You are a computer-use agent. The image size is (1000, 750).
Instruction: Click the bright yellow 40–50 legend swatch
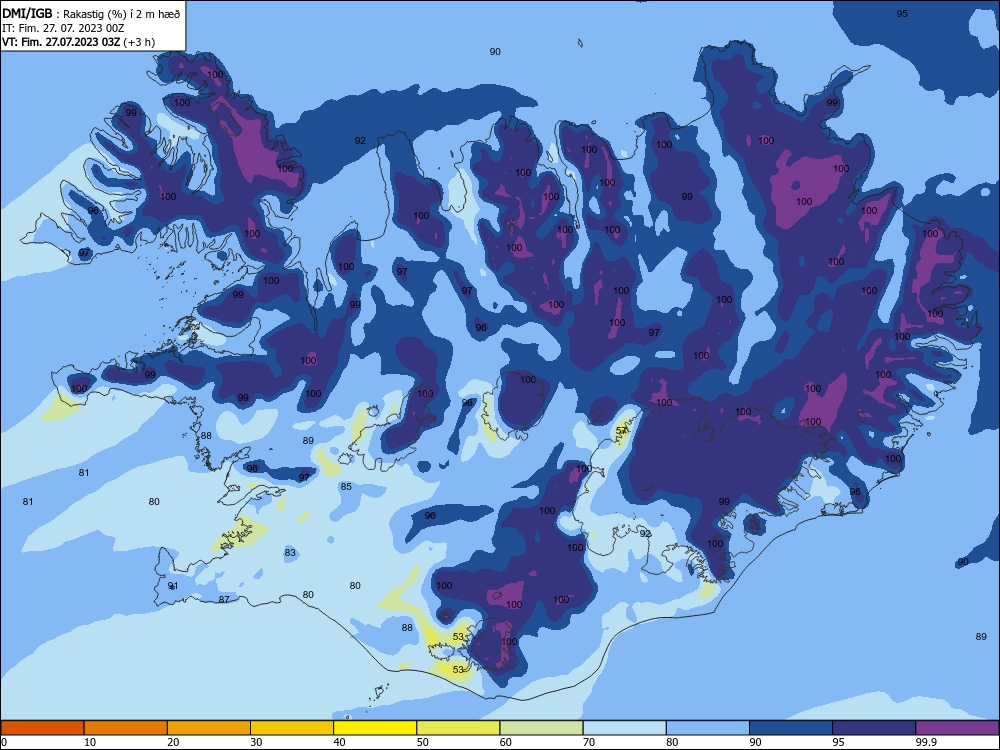375,728
